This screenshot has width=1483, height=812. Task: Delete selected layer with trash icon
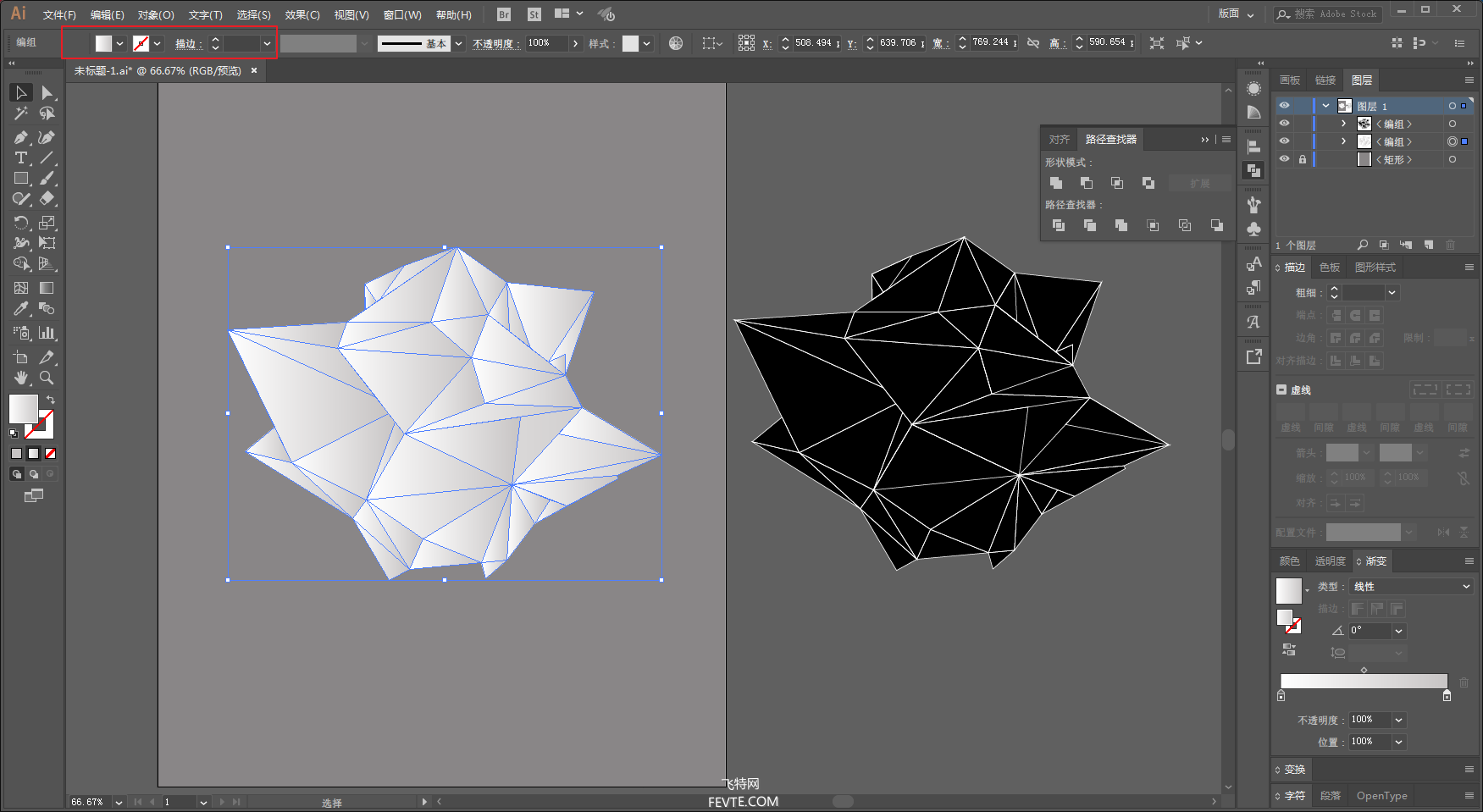(x=1451, y=245)
